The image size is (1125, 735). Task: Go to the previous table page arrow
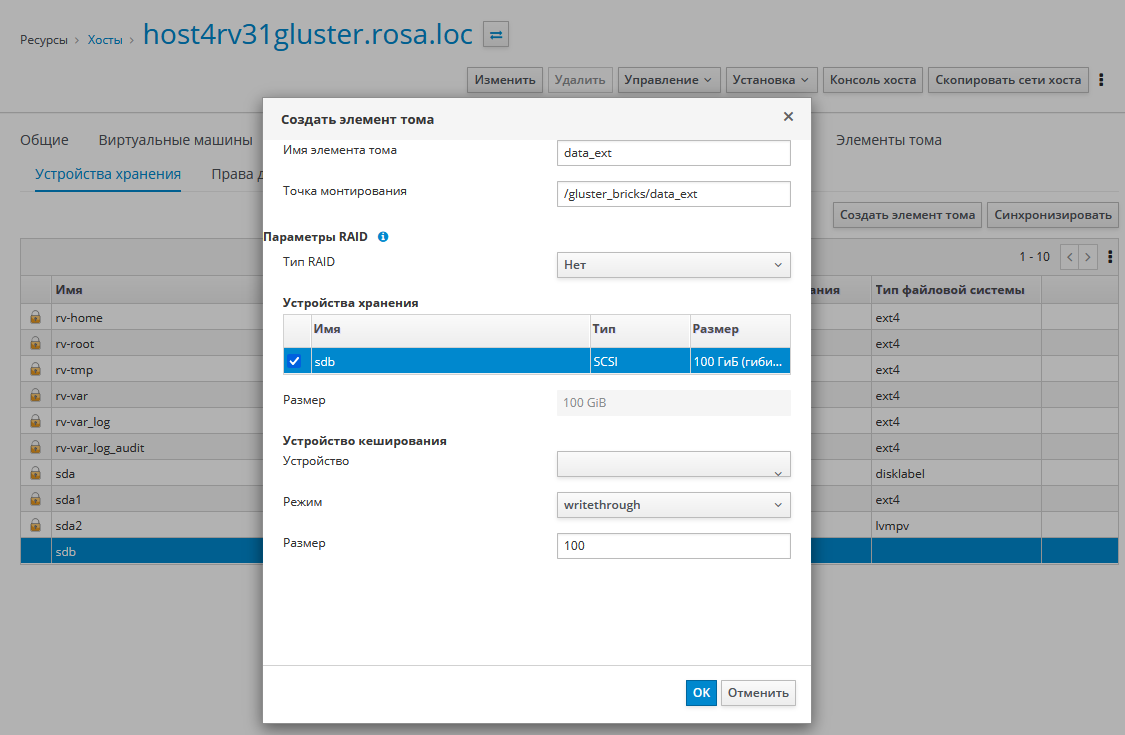tap(1069, 257)
